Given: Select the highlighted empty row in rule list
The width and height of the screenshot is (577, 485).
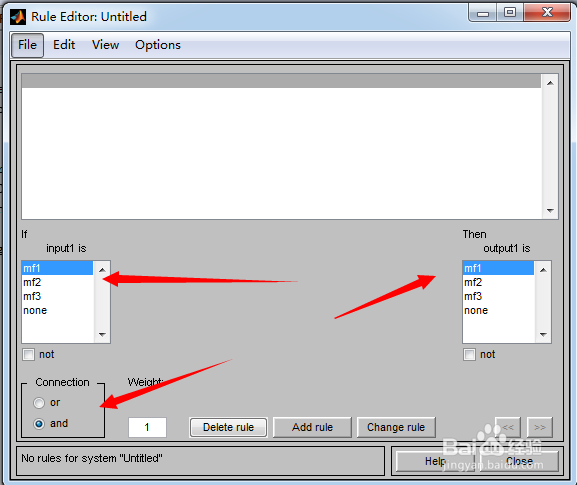Looking at the screenshot, I should click(282, 81).
